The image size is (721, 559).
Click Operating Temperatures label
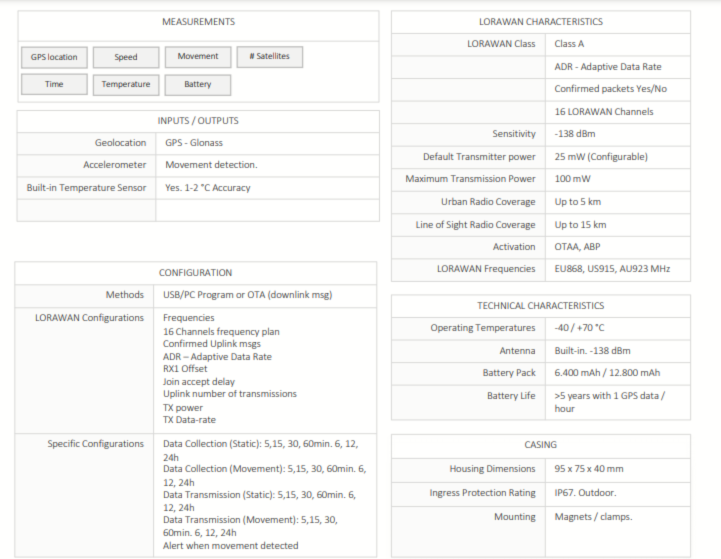pyautogui.click(x=483, y=328)
